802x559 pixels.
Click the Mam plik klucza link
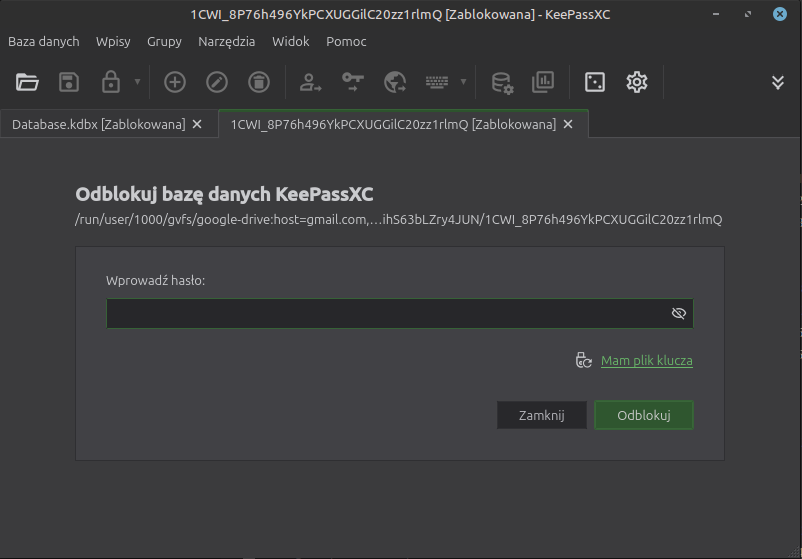[646, 361]
